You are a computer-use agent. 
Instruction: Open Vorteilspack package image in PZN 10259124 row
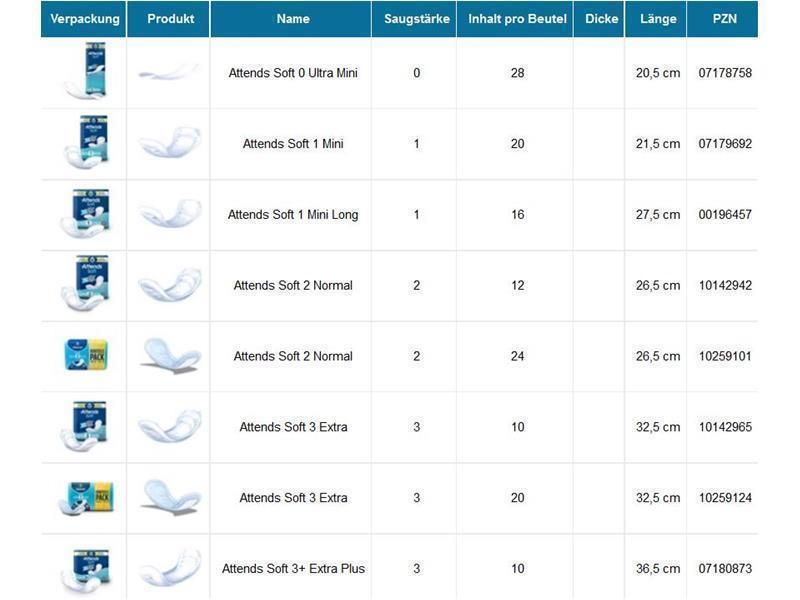[86, 497]
